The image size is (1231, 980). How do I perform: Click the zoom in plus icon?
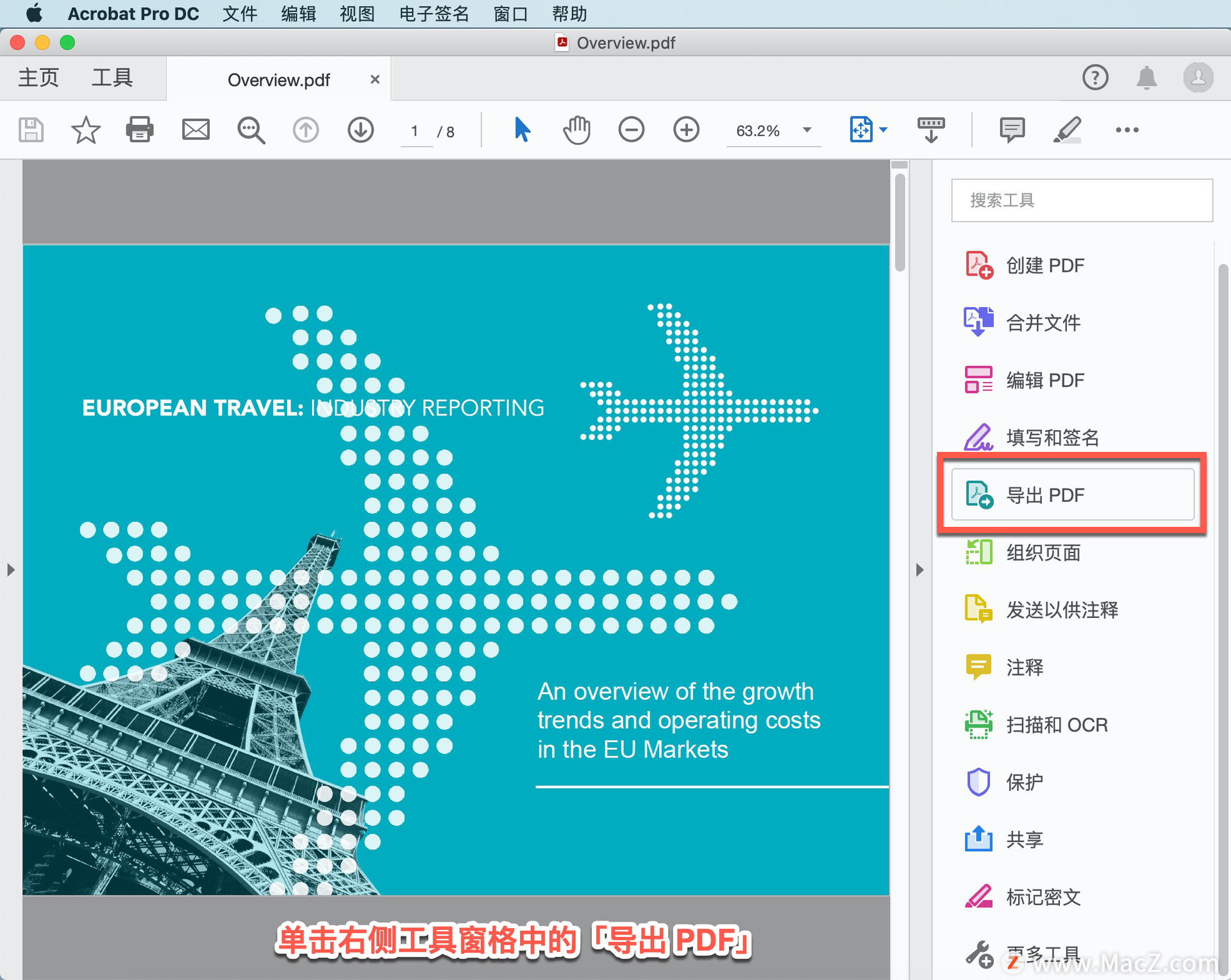tap(686, 130)
